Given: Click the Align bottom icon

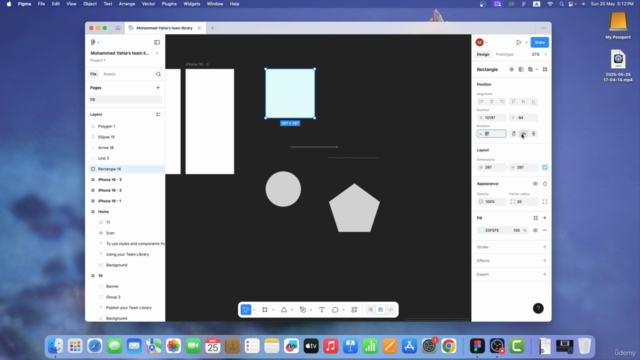Looking at the screenshot, I should (533, 102).
